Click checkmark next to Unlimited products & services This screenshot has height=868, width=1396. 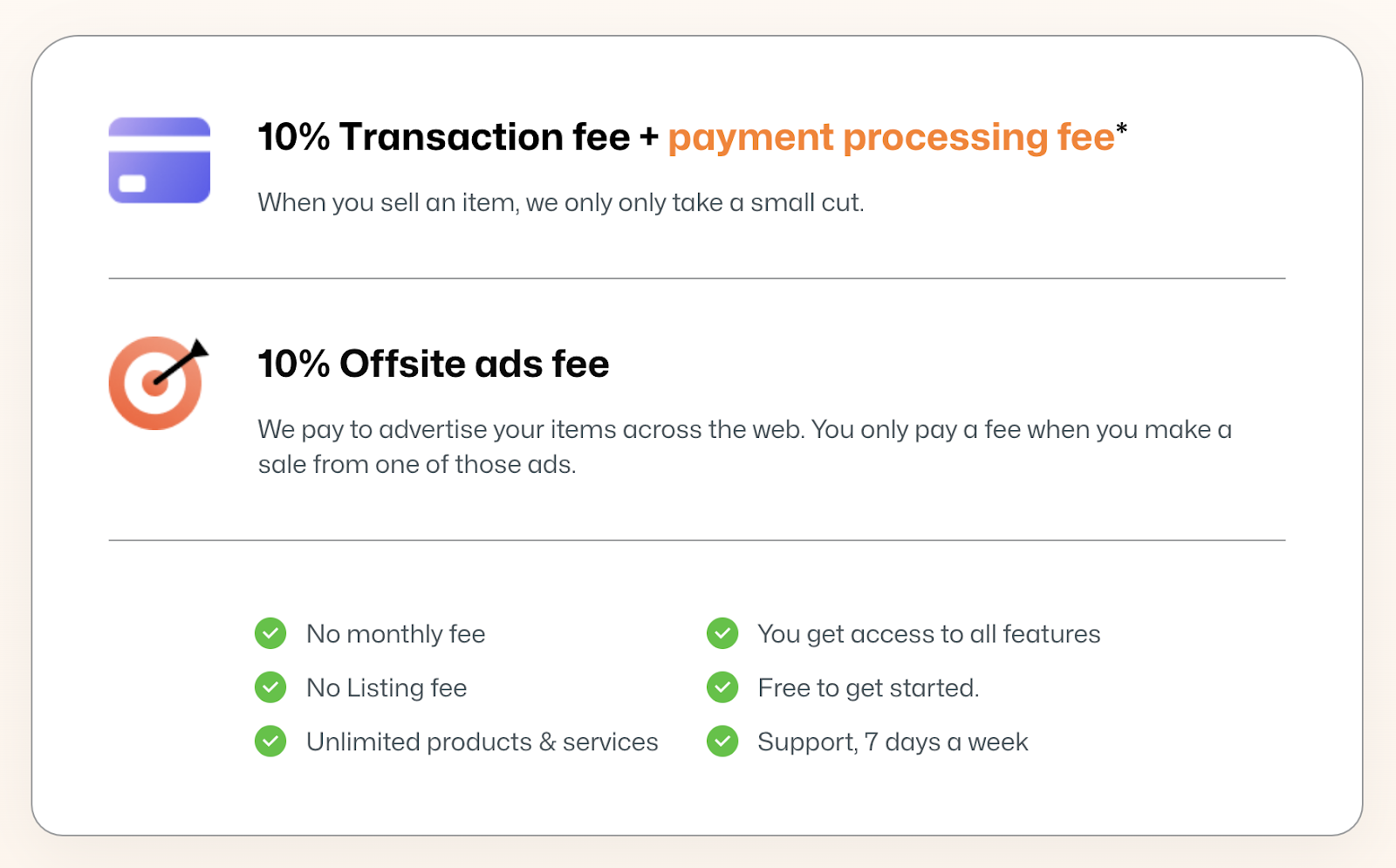tap(270, 742)
